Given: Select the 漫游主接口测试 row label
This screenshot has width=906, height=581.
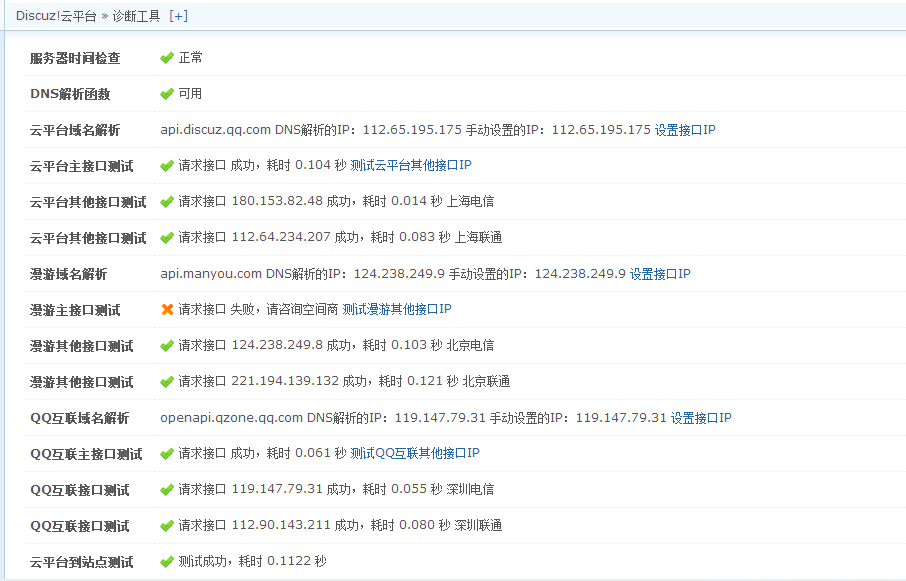Looking at the screenshot, I should [x=75, y=310].
